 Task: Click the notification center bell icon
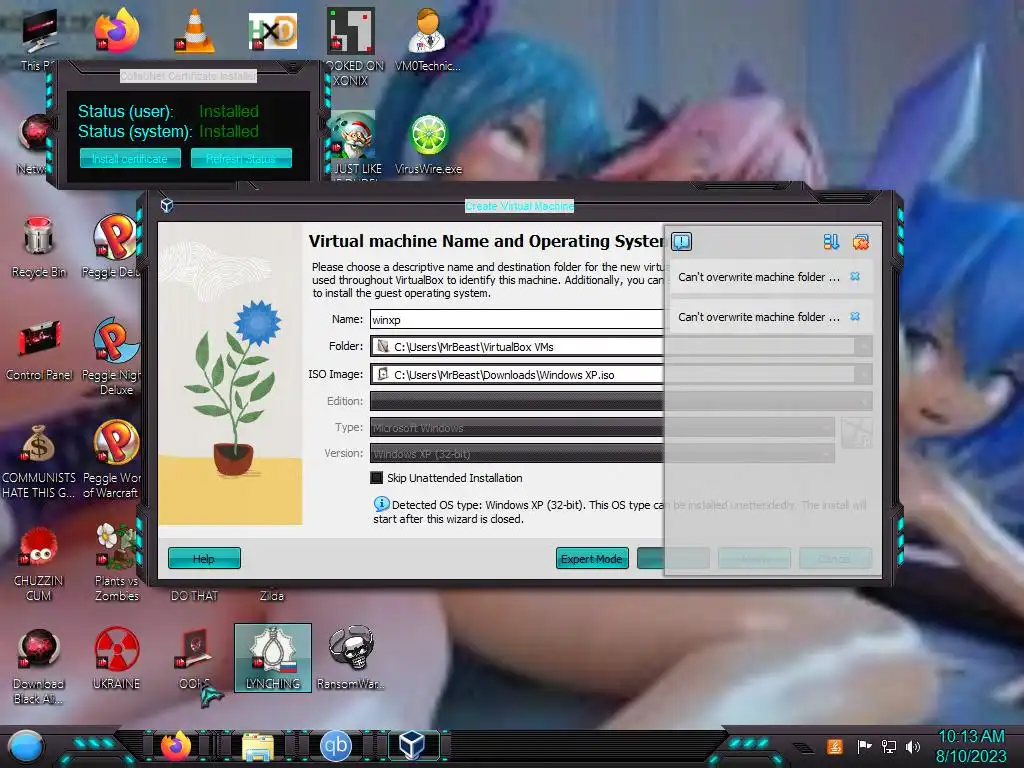681,242
